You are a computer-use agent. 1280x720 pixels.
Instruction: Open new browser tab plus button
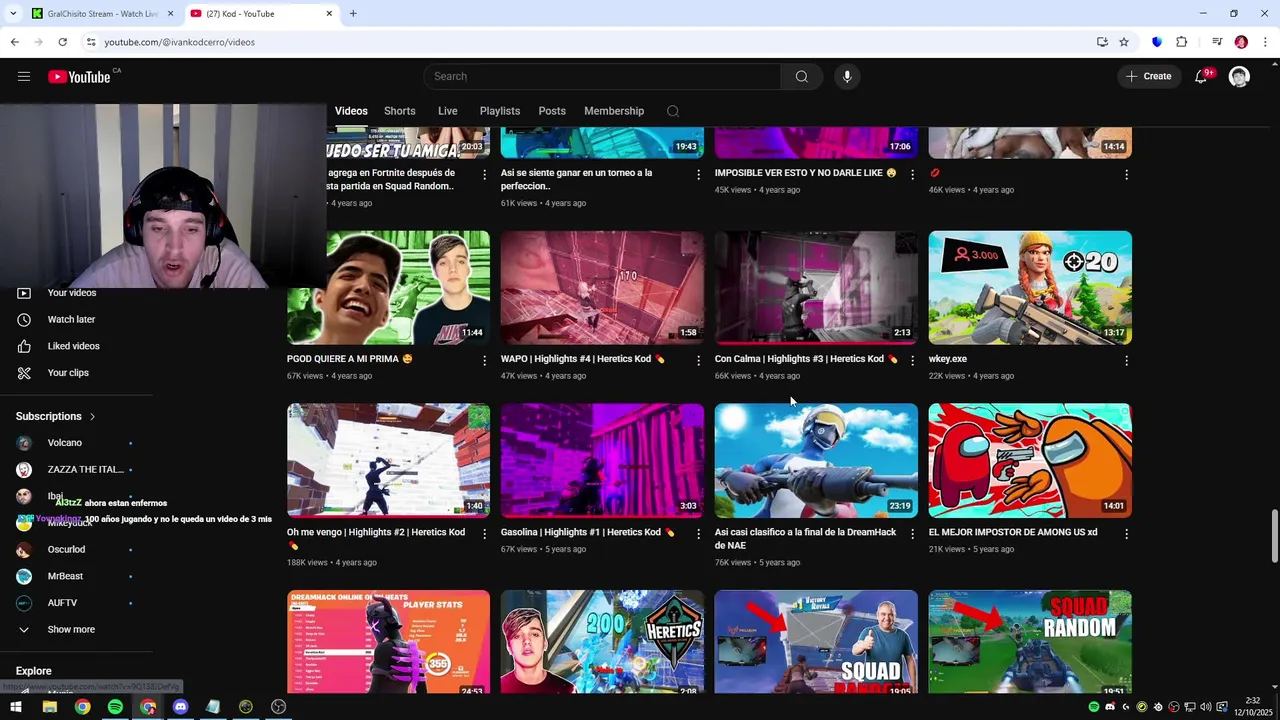(353, 14)
